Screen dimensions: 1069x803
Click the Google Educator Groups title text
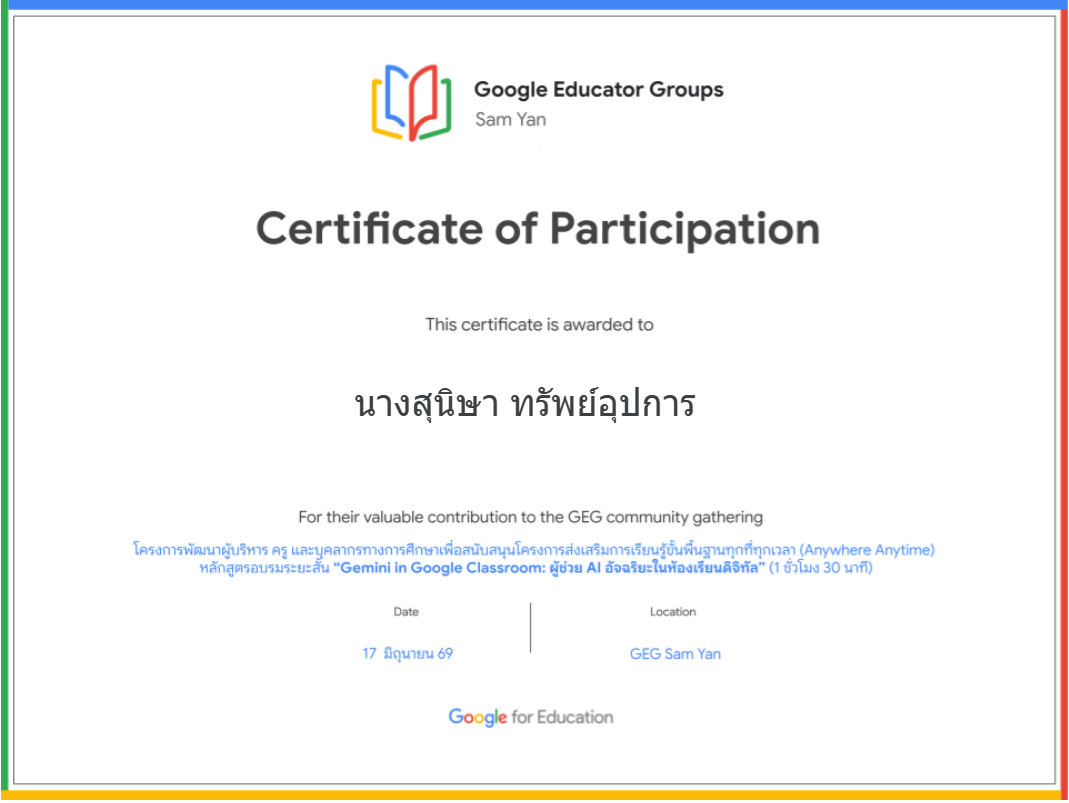(599, 89)
